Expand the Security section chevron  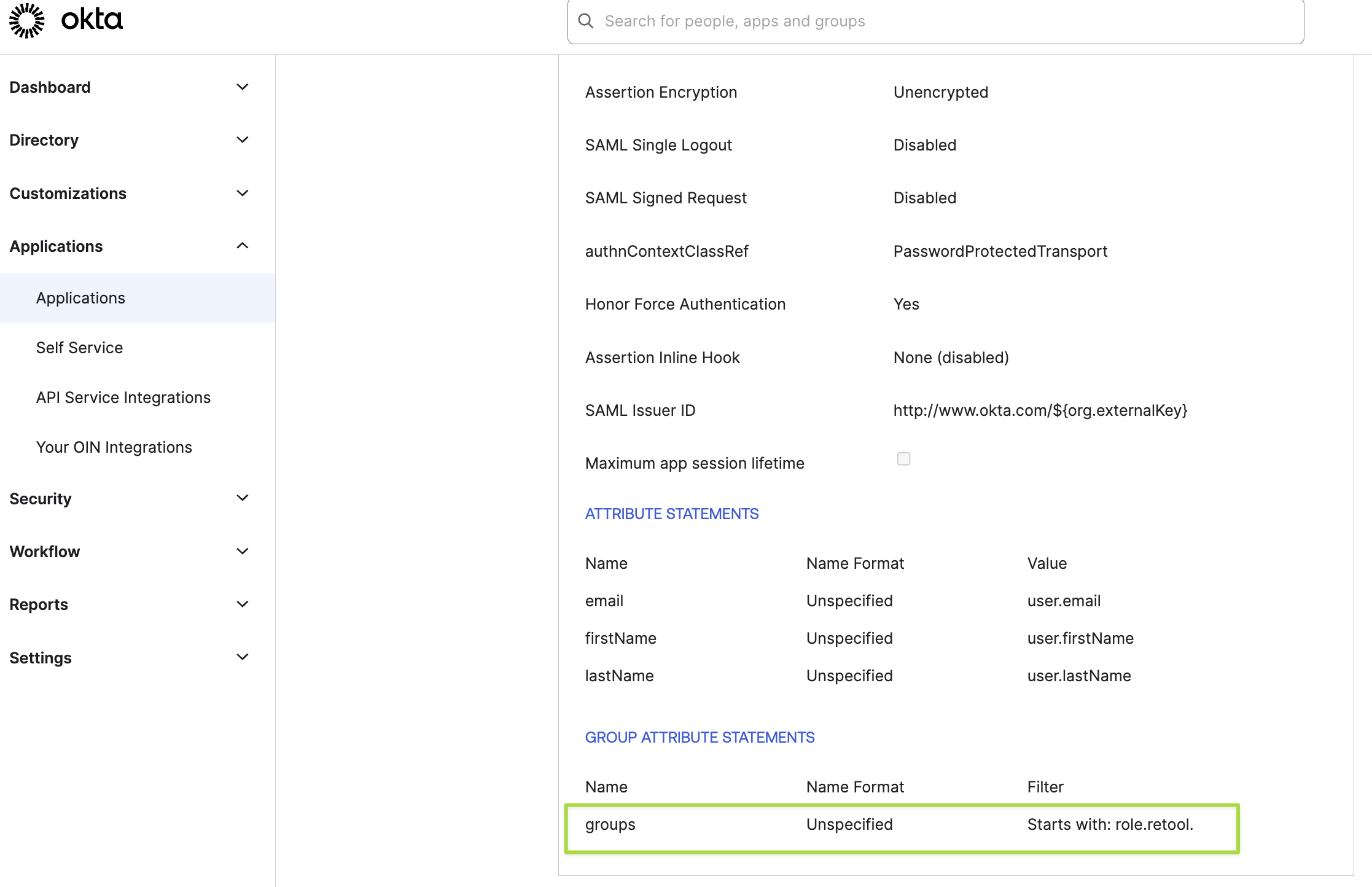tap(243, 498)
